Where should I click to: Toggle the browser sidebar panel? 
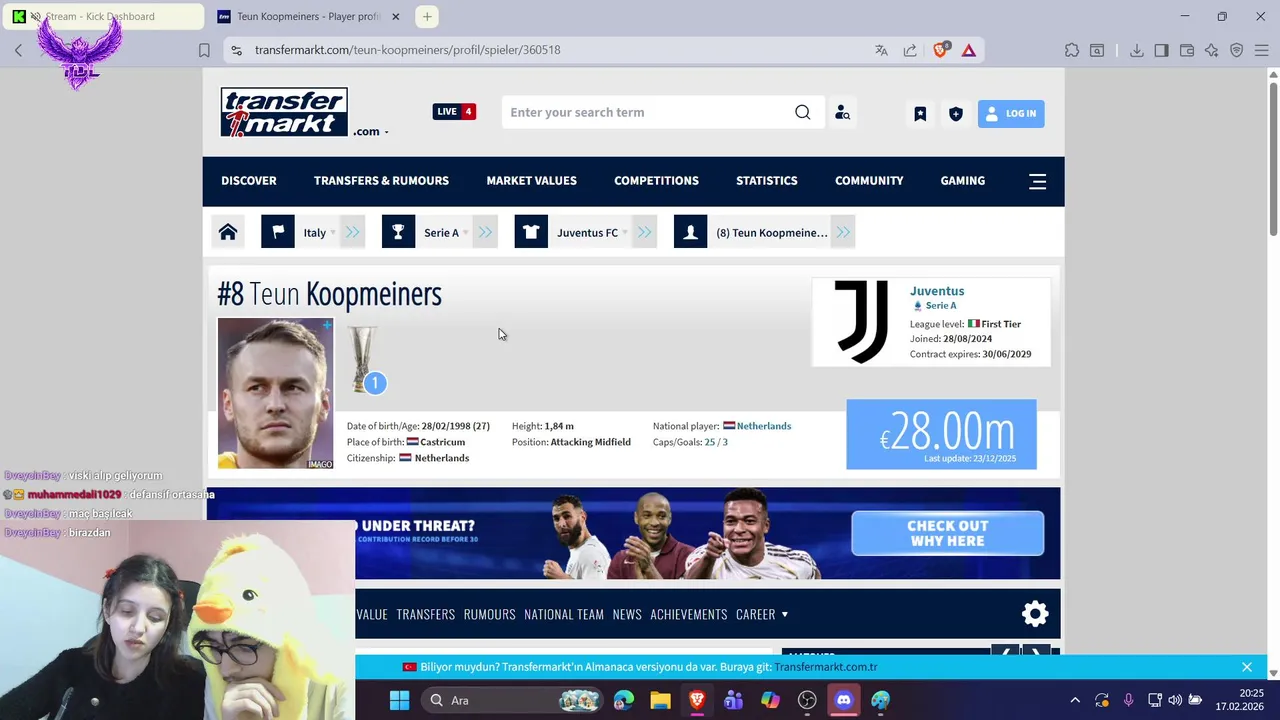[x=1161, y=50]
